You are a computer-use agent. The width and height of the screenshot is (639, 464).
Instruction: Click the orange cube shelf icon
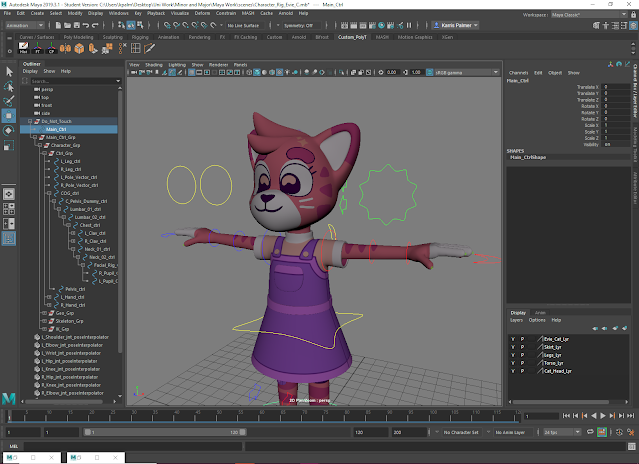click(79, 48)
